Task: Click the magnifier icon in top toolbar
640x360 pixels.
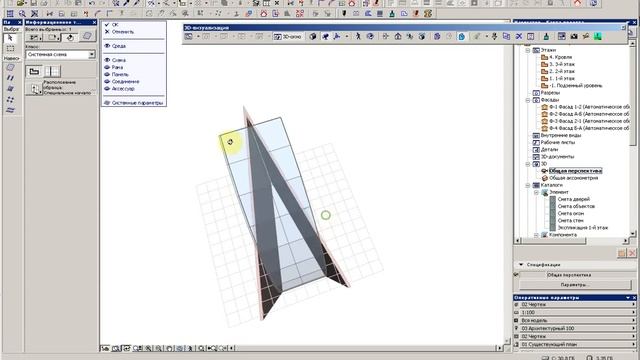Action: (22, 14)
